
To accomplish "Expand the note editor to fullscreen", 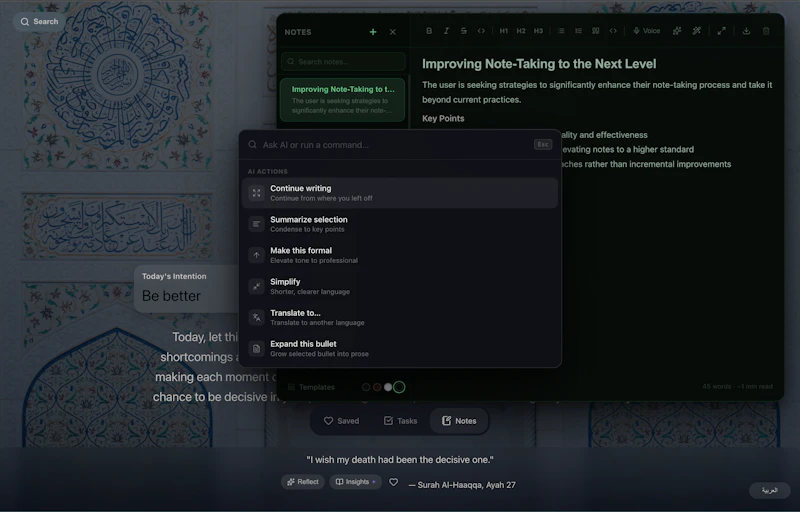I will tap(721, 31).
